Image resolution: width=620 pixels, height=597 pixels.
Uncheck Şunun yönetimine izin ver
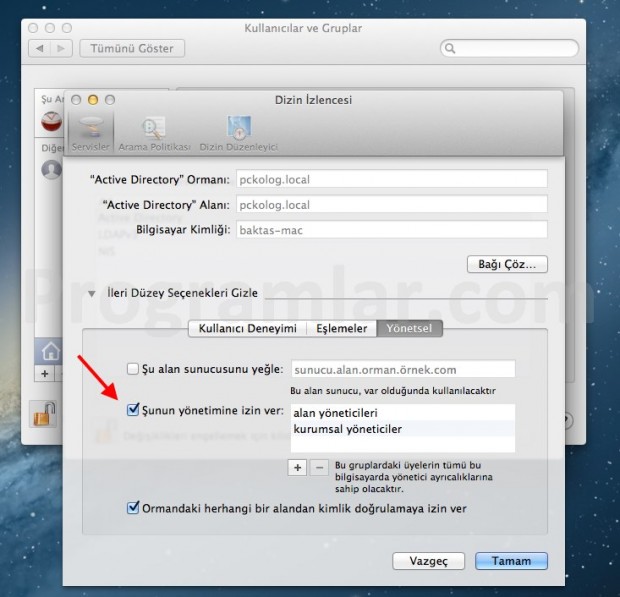[133, 410]
